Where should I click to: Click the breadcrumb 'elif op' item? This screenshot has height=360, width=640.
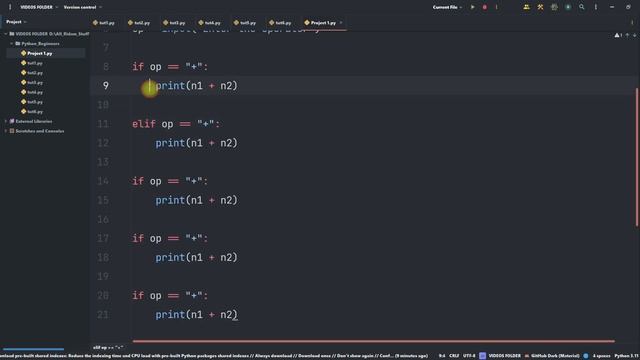(108, 348)
